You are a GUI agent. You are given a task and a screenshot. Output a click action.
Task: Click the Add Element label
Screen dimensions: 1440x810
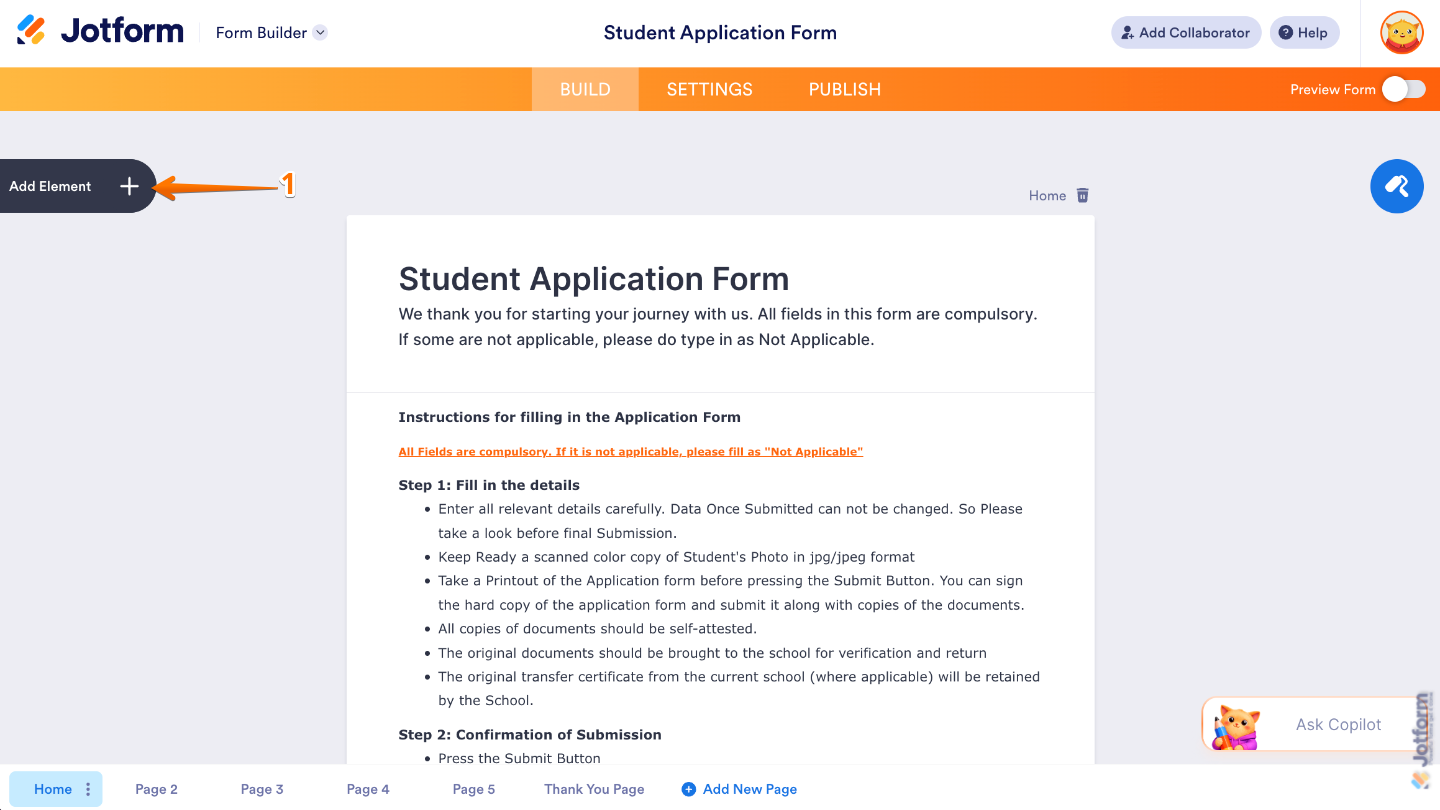click(50, 186)
